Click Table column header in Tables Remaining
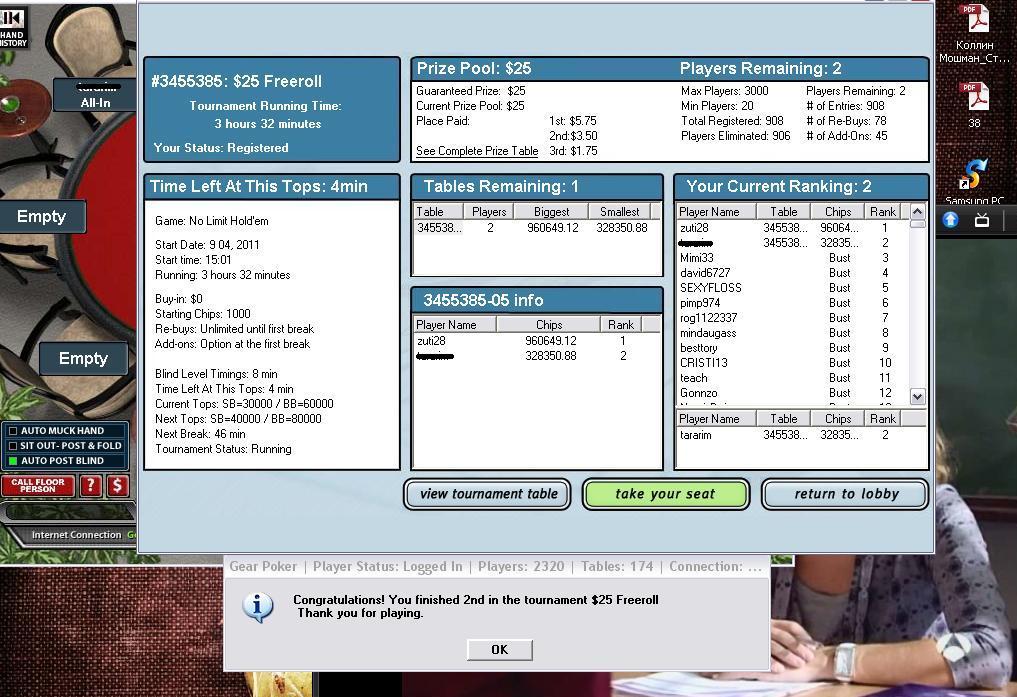Viewport: 1017px width, 697px height. 438,211
